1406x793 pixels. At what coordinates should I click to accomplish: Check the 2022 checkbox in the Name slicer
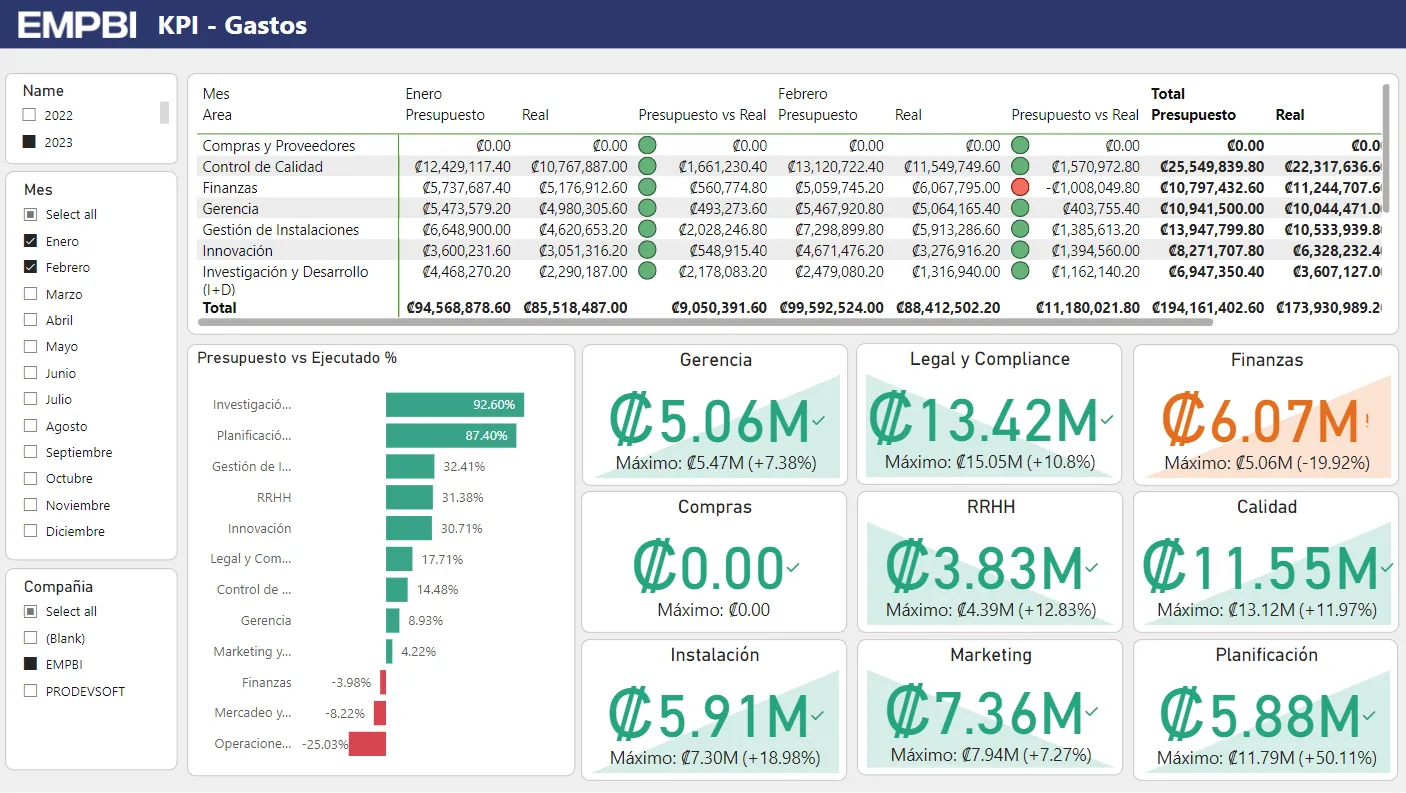pos(31,115)
